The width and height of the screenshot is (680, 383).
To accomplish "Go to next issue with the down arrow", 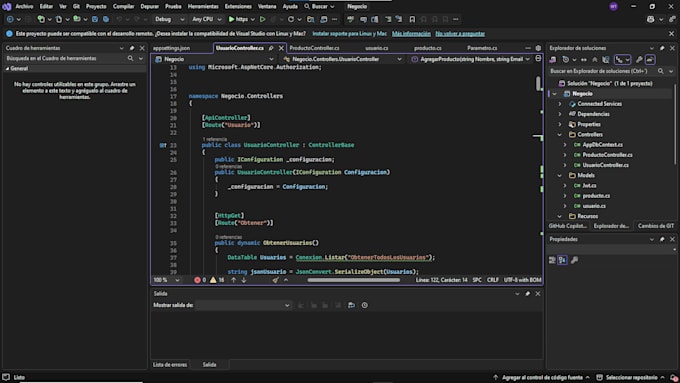I will pos(244,280).
